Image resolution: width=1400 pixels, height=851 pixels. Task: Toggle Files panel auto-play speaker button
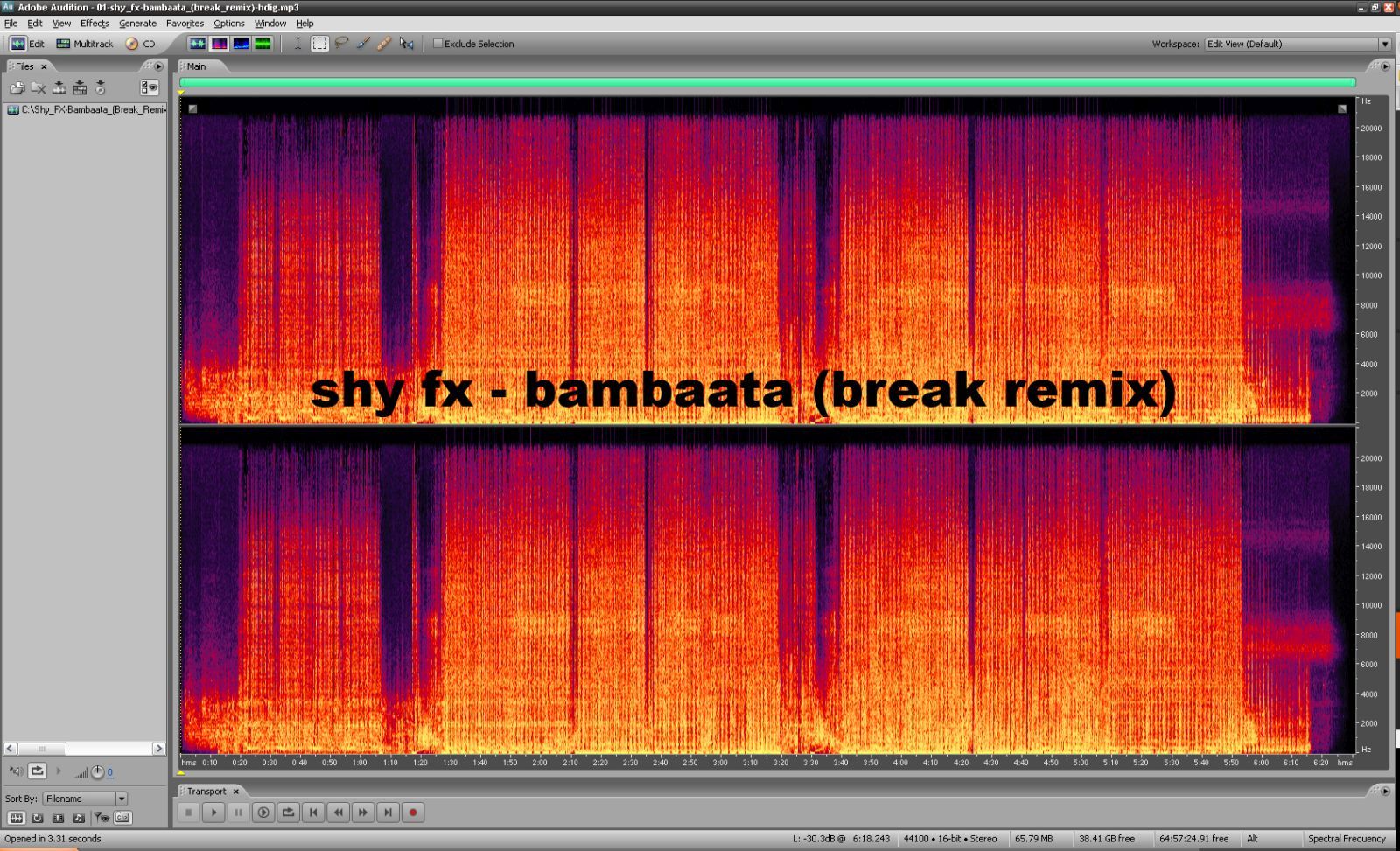[x=16, y=771]
